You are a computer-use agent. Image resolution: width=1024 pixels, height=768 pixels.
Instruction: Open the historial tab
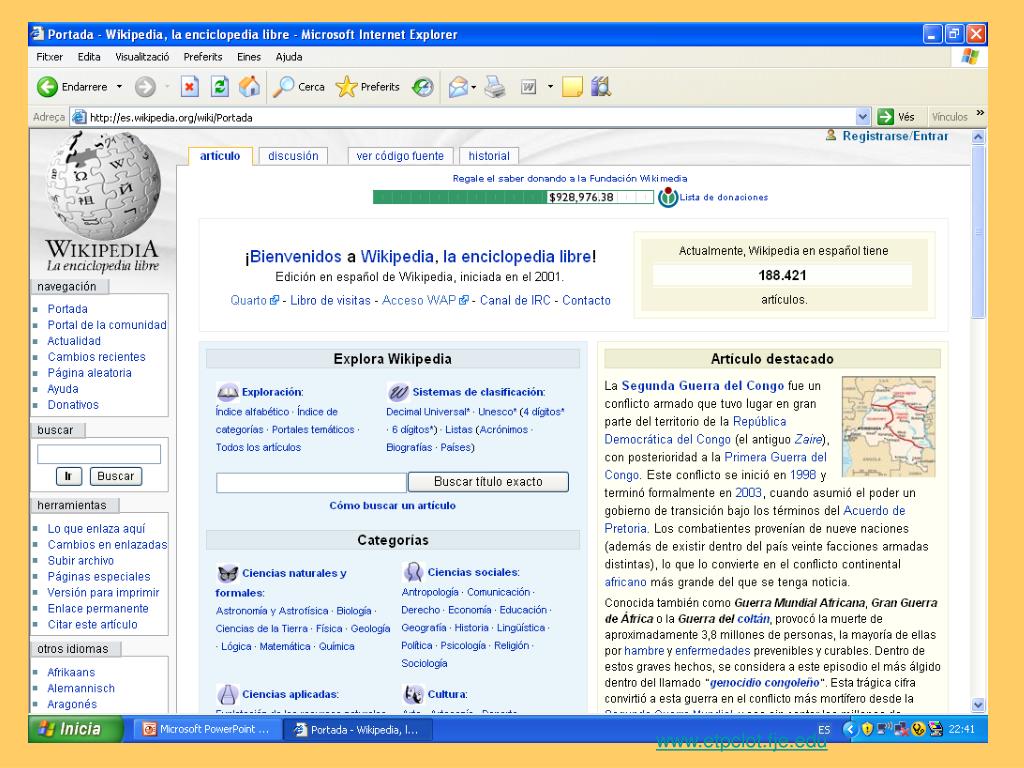(489, 156)
